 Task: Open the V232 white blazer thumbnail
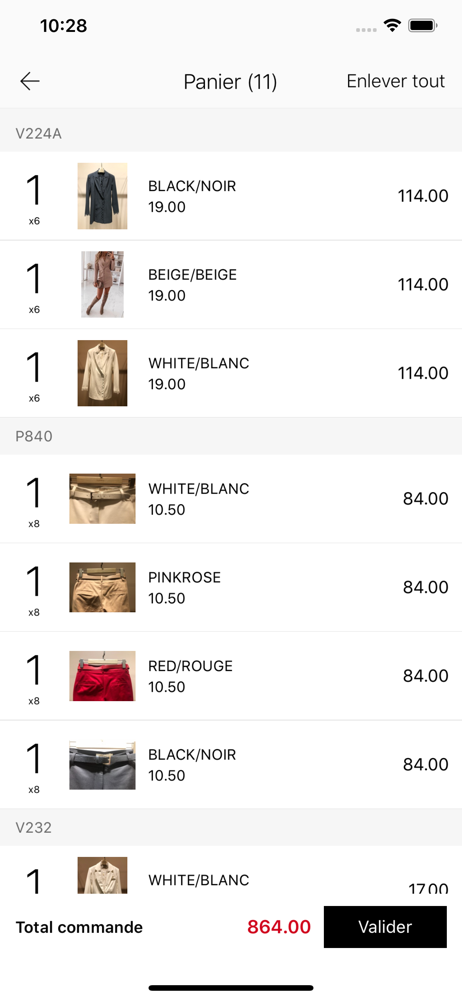pos(102,875)
